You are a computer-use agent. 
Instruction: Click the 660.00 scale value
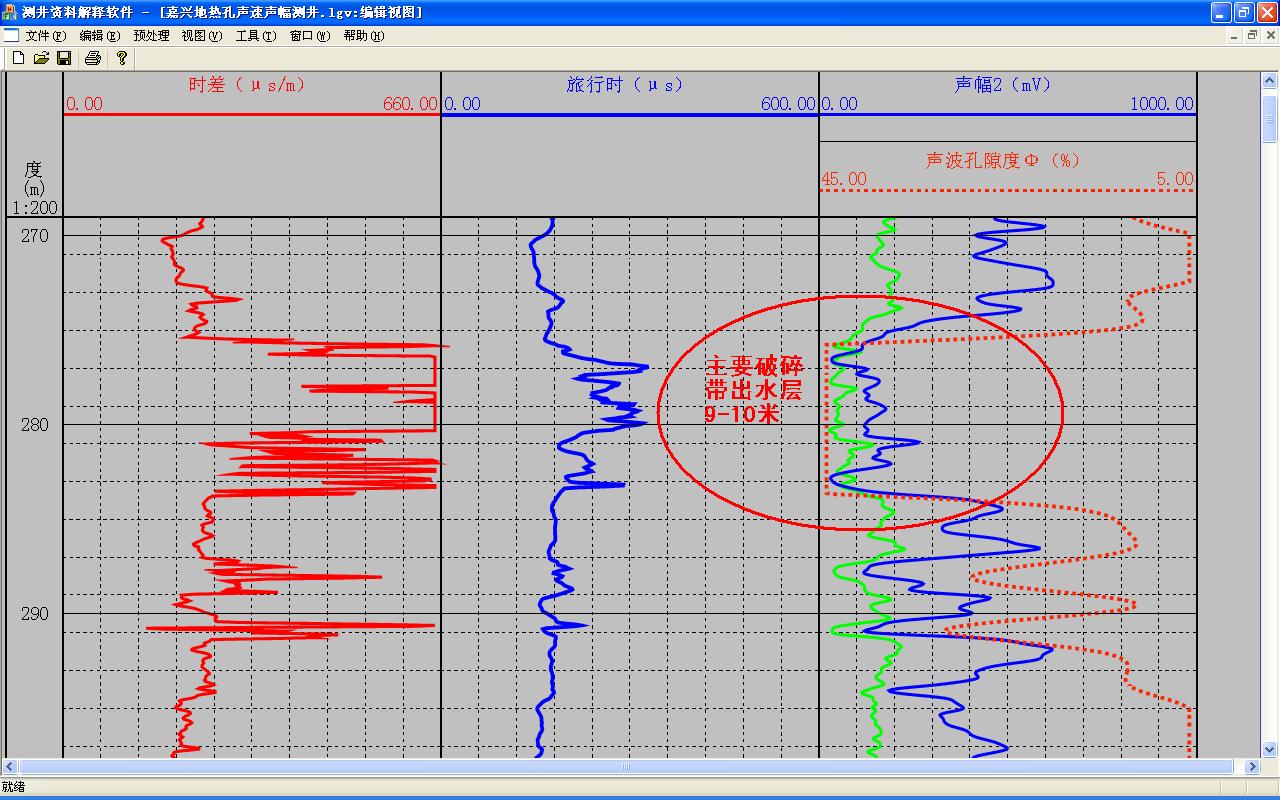click(410, 104)
